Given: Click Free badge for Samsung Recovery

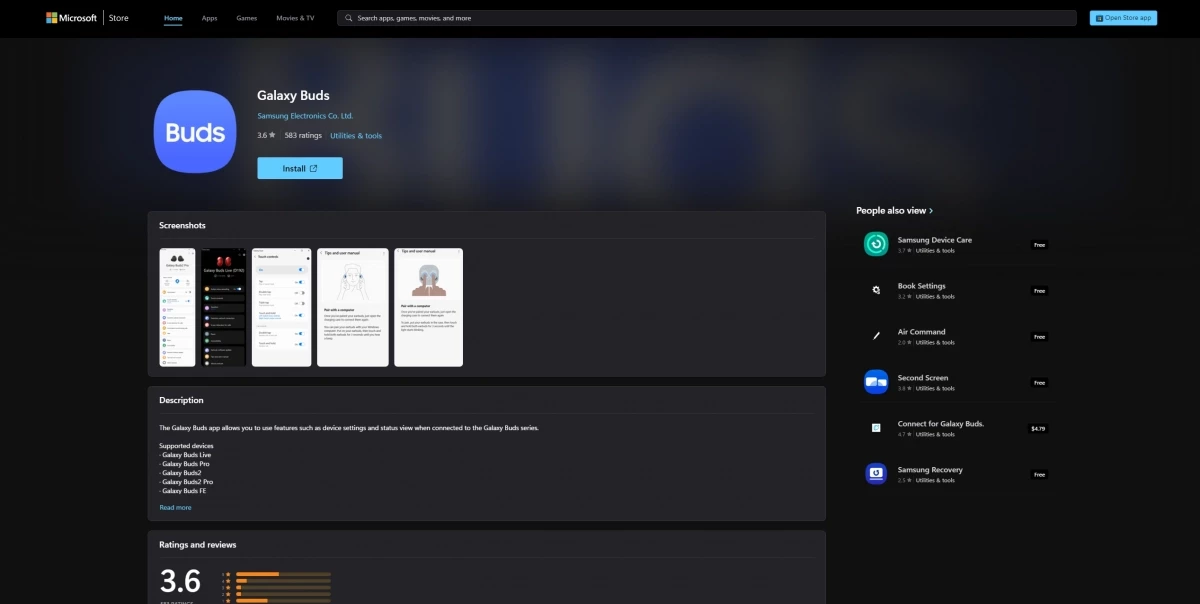Looking at the screenshot, I should click(x=1040, y=475).
